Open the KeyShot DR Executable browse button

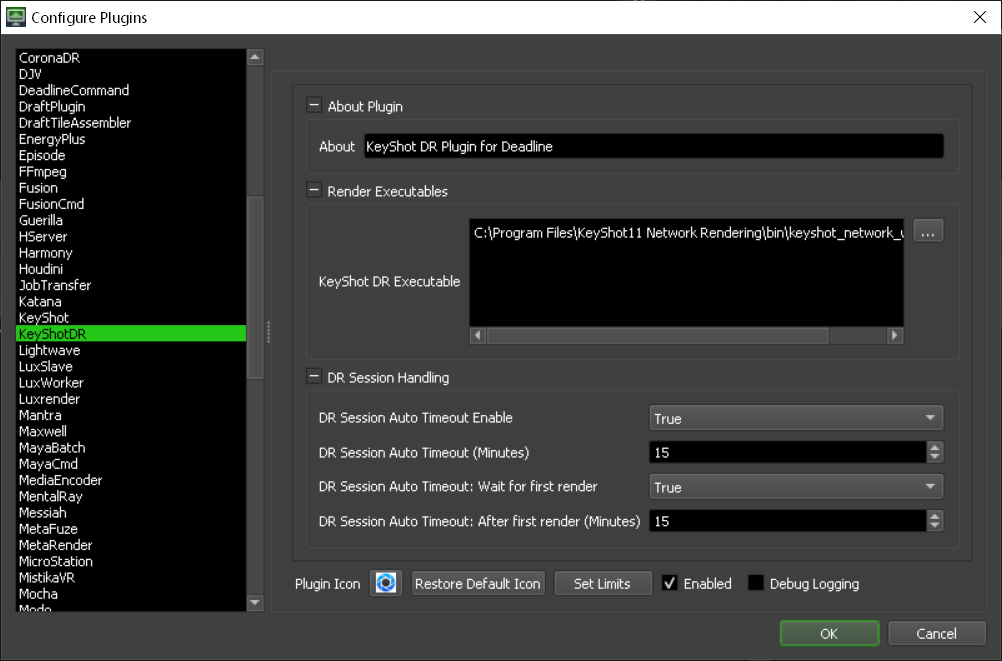928,230
